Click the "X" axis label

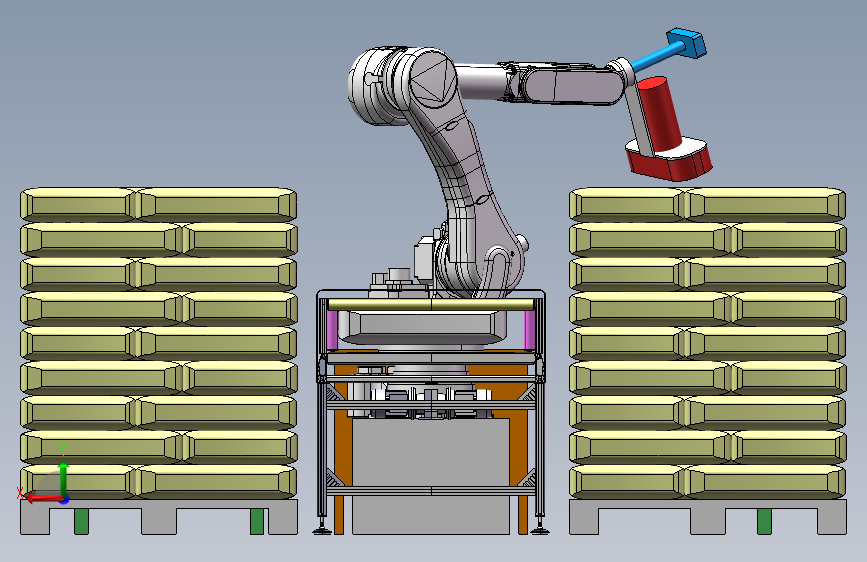click(20, 493)
